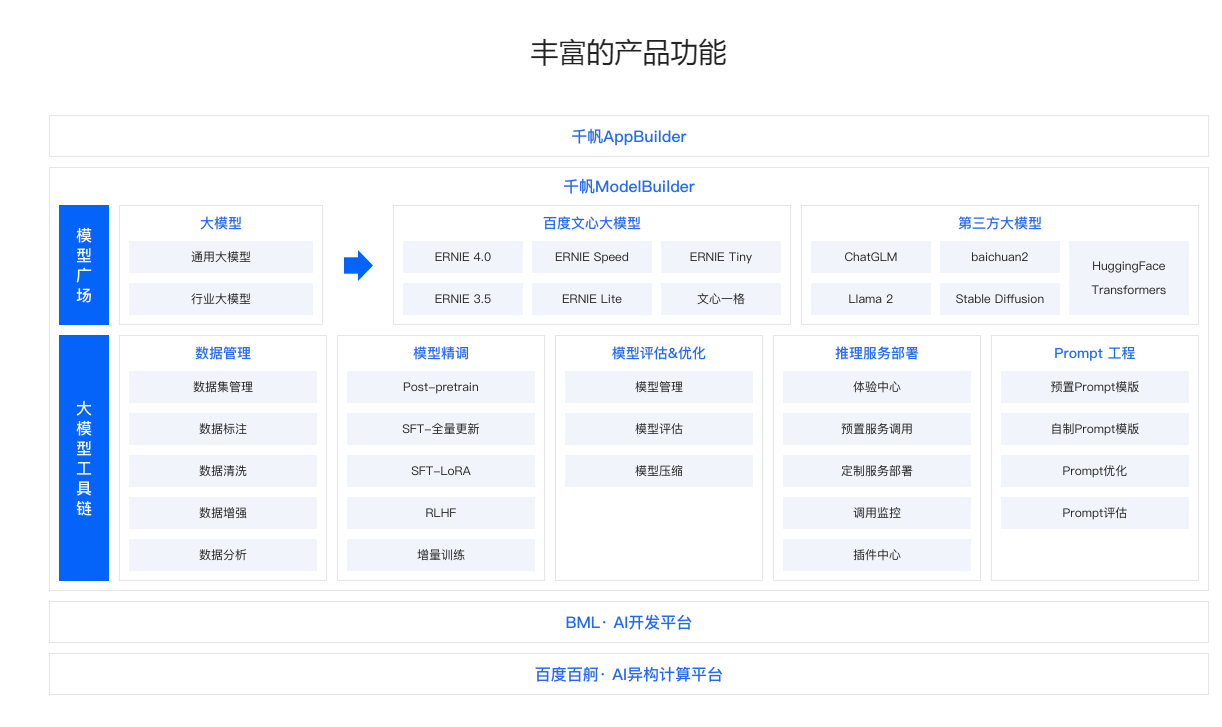The width and height of the screenshot is (1222, 727).
Task: Open SFT-LoRA item
Action: coord(441,471)
